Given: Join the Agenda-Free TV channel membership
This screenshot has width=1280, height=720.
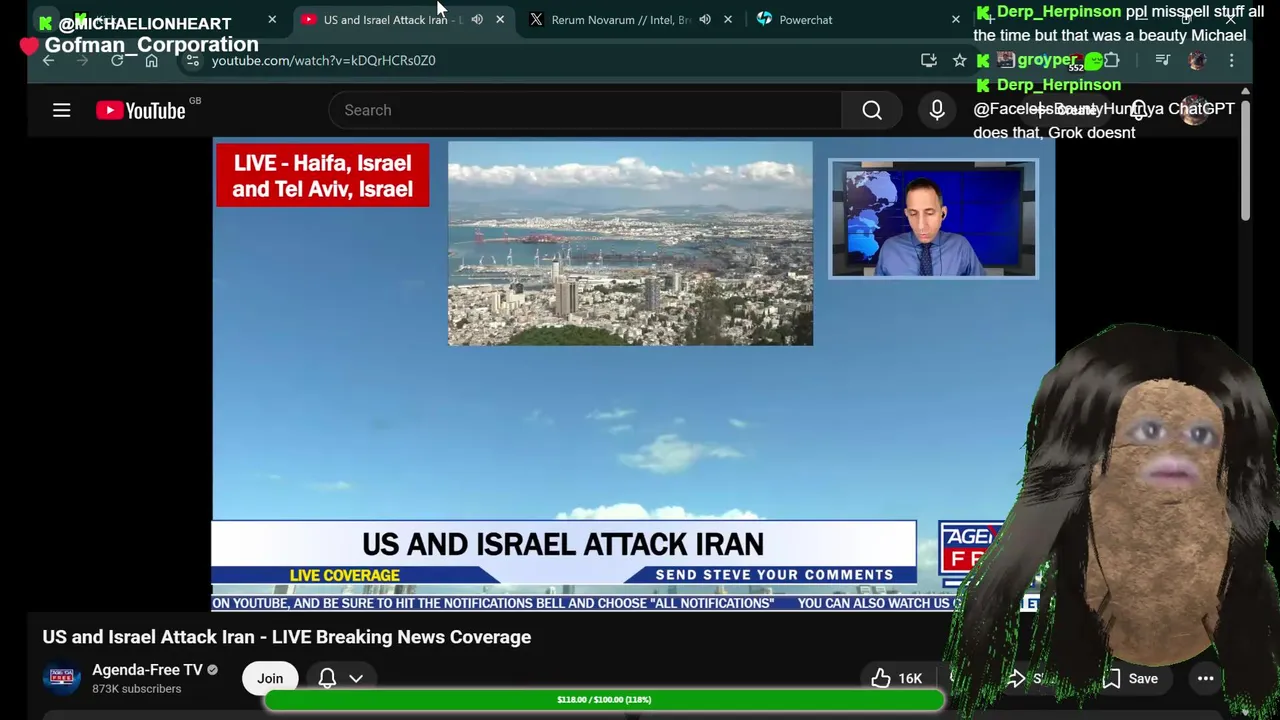Looking at the screenshot, I should point(270,678).
